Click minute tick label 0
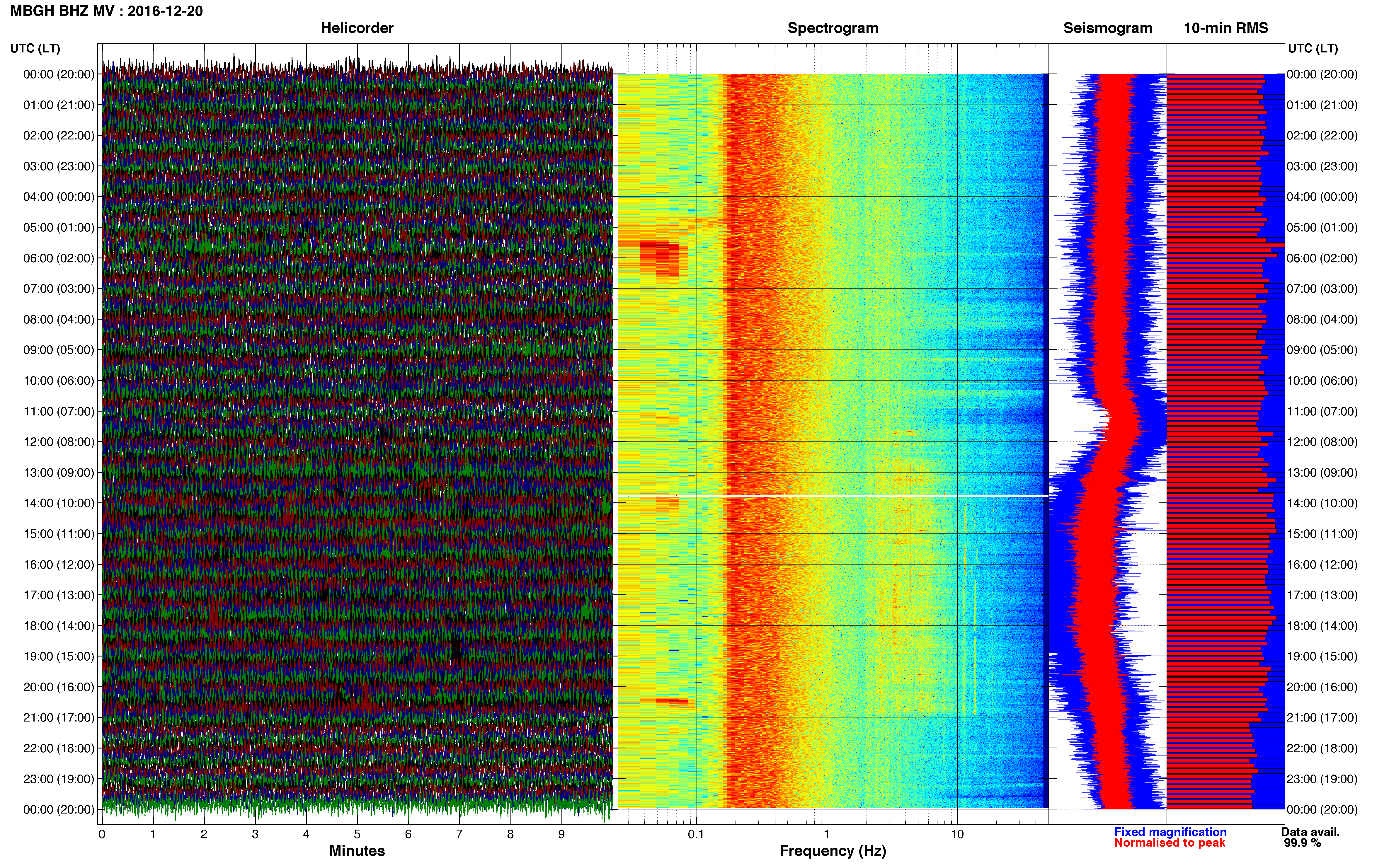 tap(102, 834)
